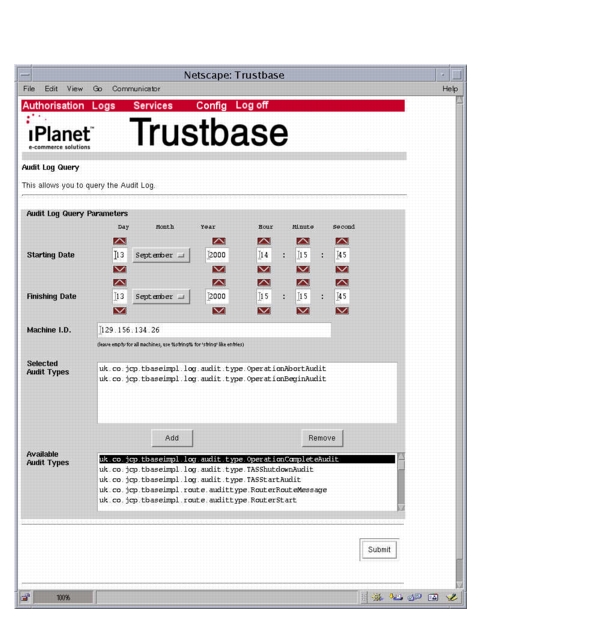Image resolution: width=610 pixels, height=635 pixels.
Task: Open Navigator from the component bar
Action: coord(378,597)
